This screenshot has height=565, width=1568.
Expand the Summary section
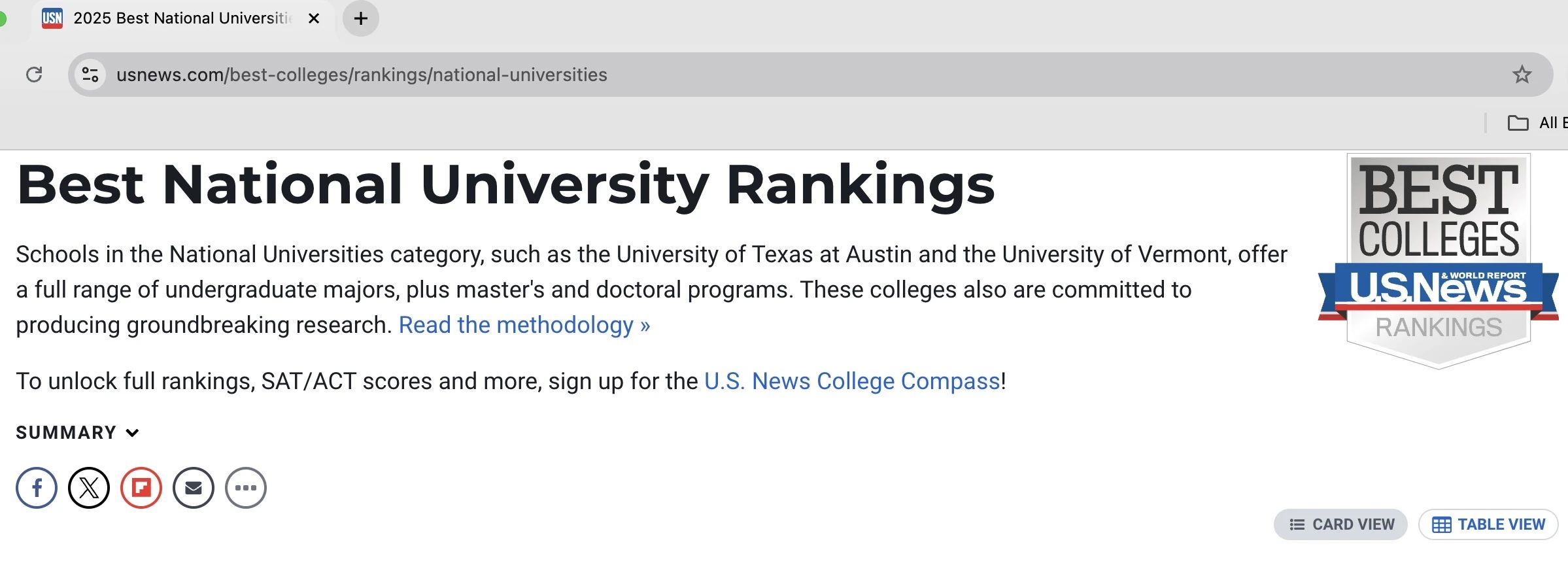click(x=78, y=432)
